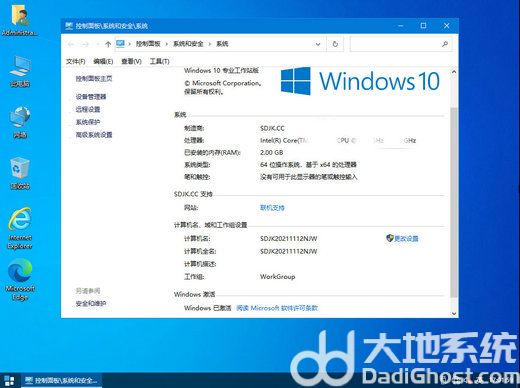Select the System and Security breadcrumb
The height and width of the screenshot is (388, 520).
click(x=188, y=44)
